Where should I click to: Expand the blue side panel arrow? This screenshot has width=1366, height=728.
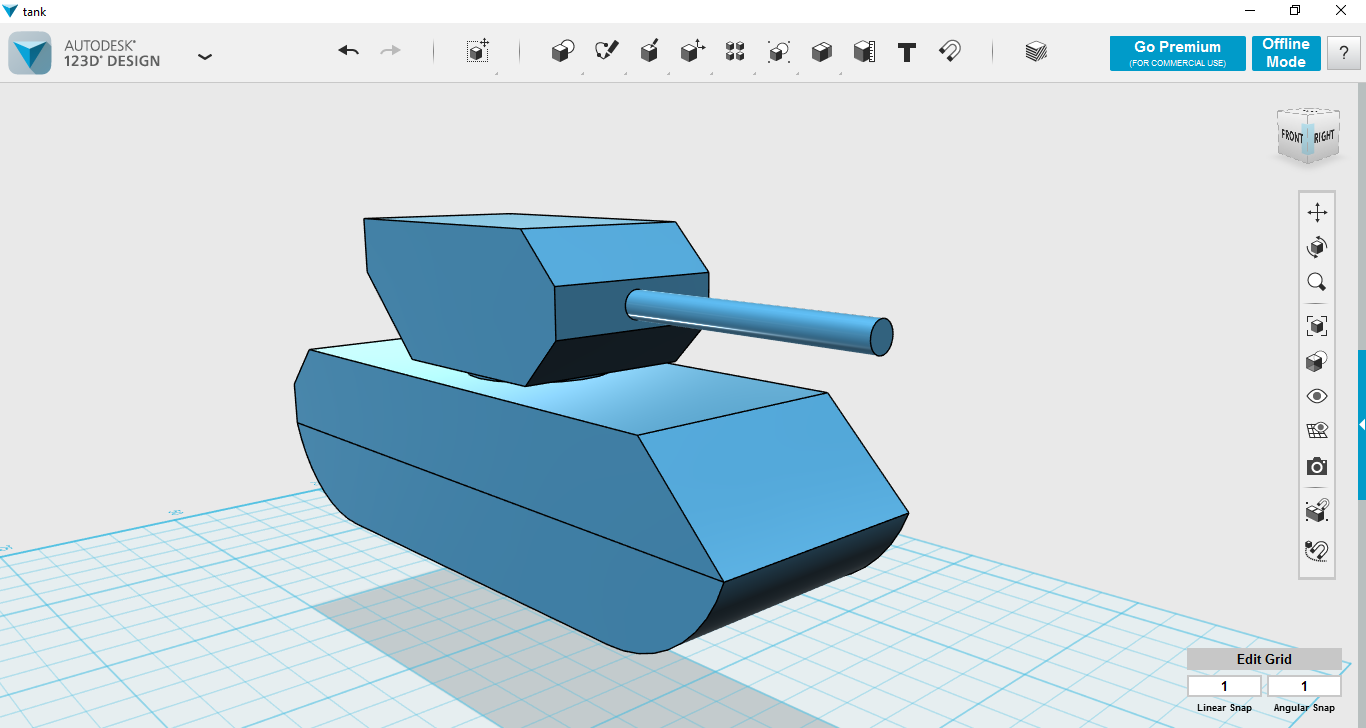pos(1361,425)
